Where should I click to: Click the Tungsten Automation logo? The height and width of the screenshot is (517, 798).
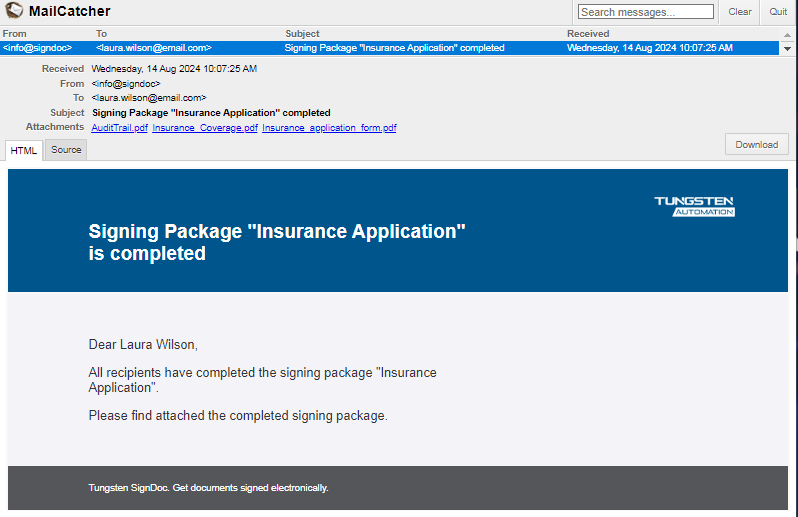(x=694, y=206)
